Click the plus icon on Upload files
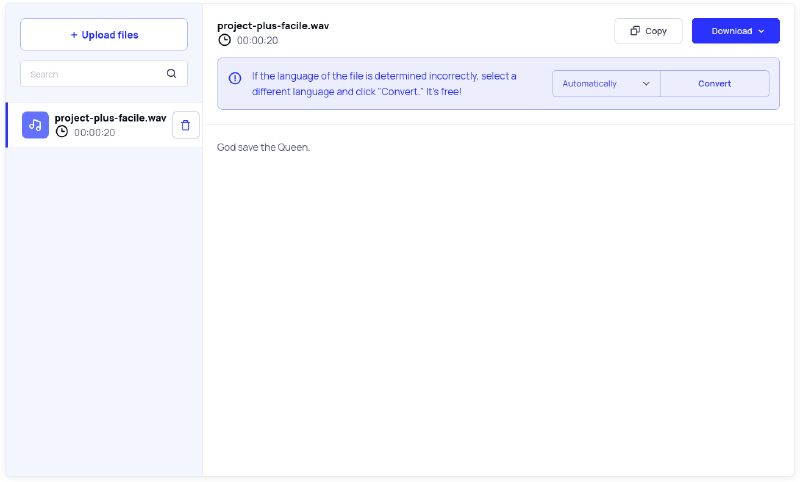The image size is (800, 482). tap(74, 35)
